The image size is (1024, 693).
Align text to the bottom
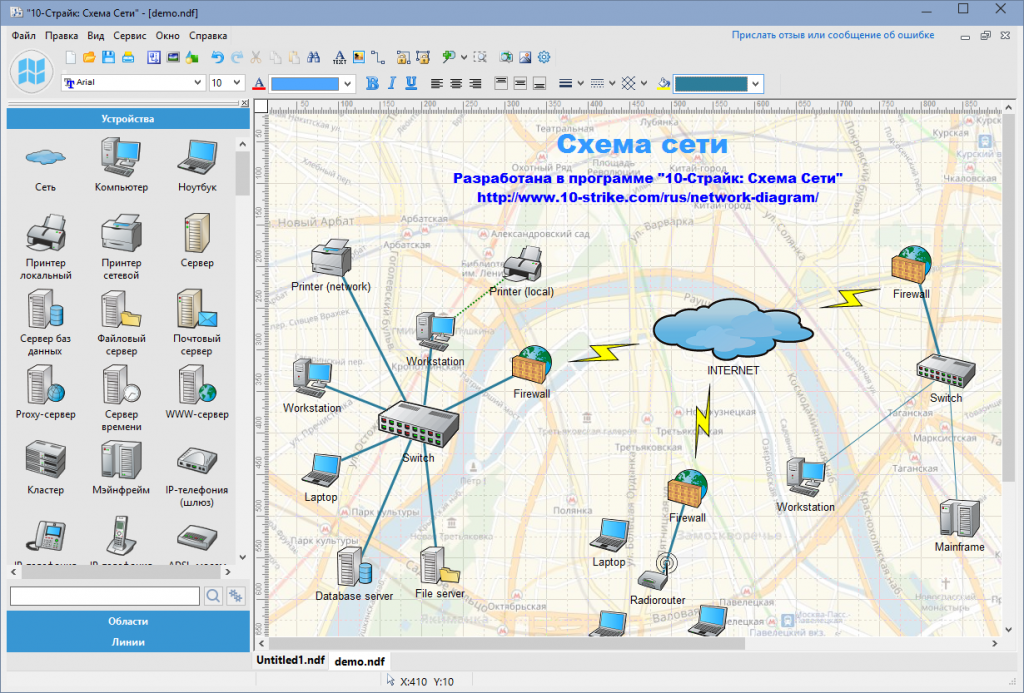point(539,83)
